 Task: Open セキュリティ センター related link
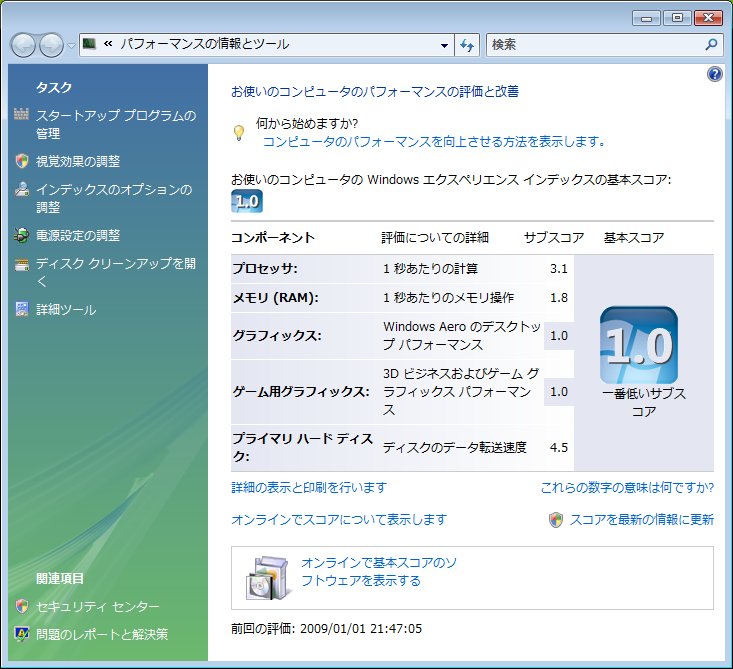coord(98,606)
